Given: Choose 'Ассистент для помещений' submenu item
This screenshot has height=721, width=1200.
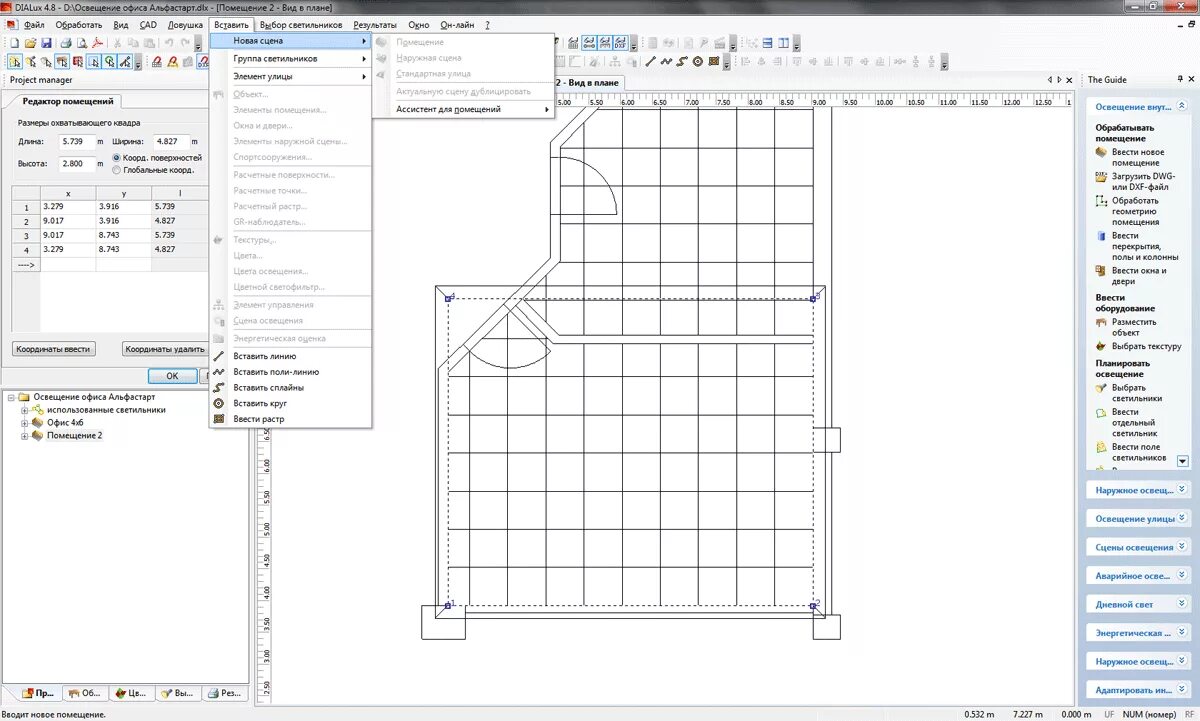Looking at the screenshot, I should (x=463, y=109).
